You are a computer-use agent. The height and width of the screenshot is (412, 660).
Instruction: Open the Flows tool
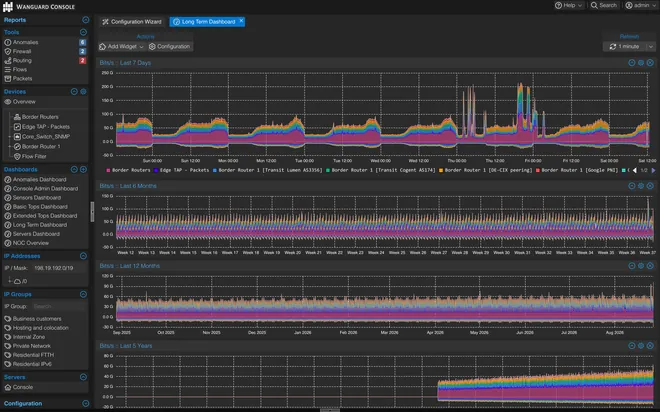(20, 69)
